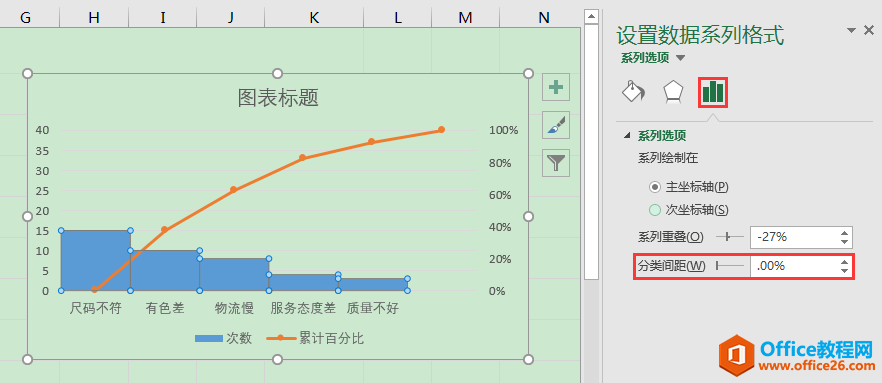
Task: Click the 100% secondary axis label
Action: 504,130
